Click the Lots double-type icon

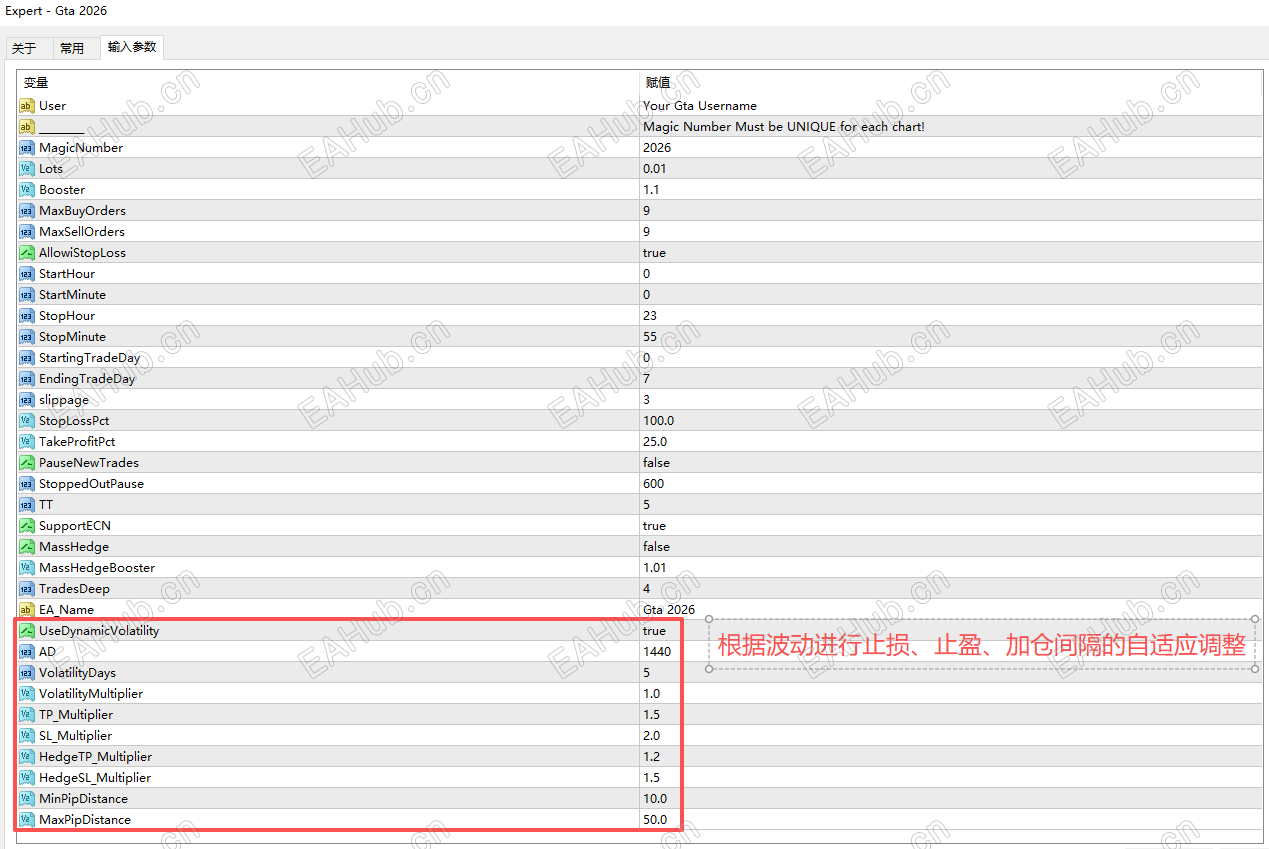(x=27, y=169)
